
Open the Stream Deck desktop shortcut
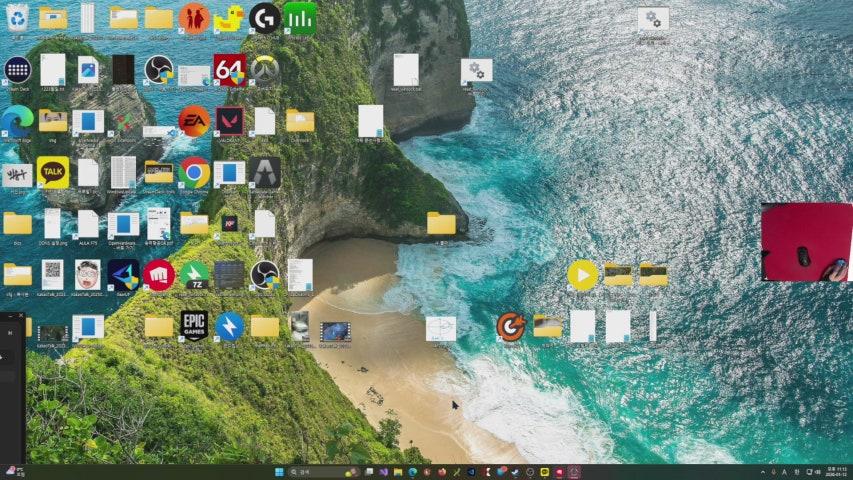coord(17,70)
